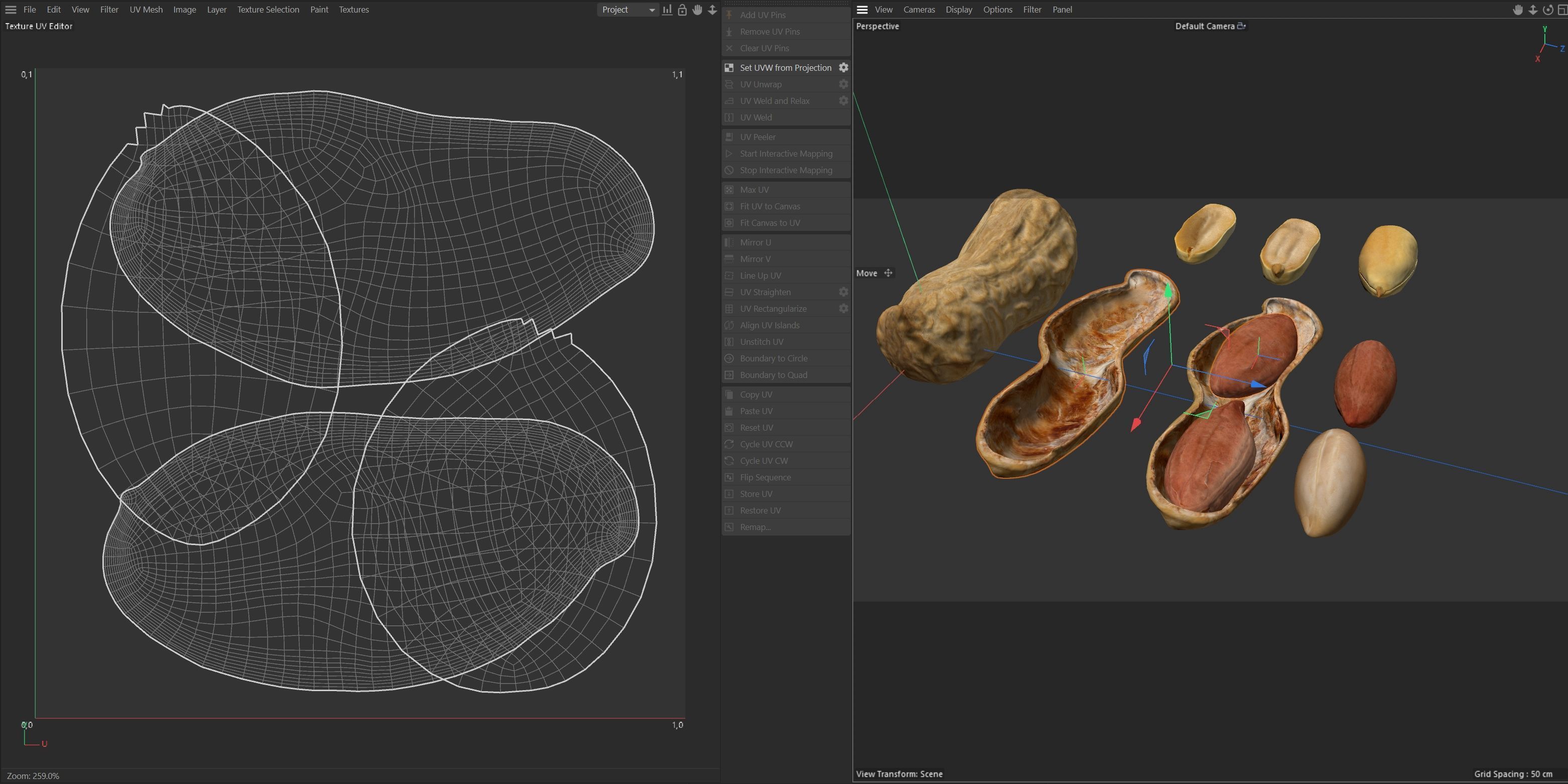Click the Copy UV icon
The image size is (1568, 784).
[x=729, y=395]
